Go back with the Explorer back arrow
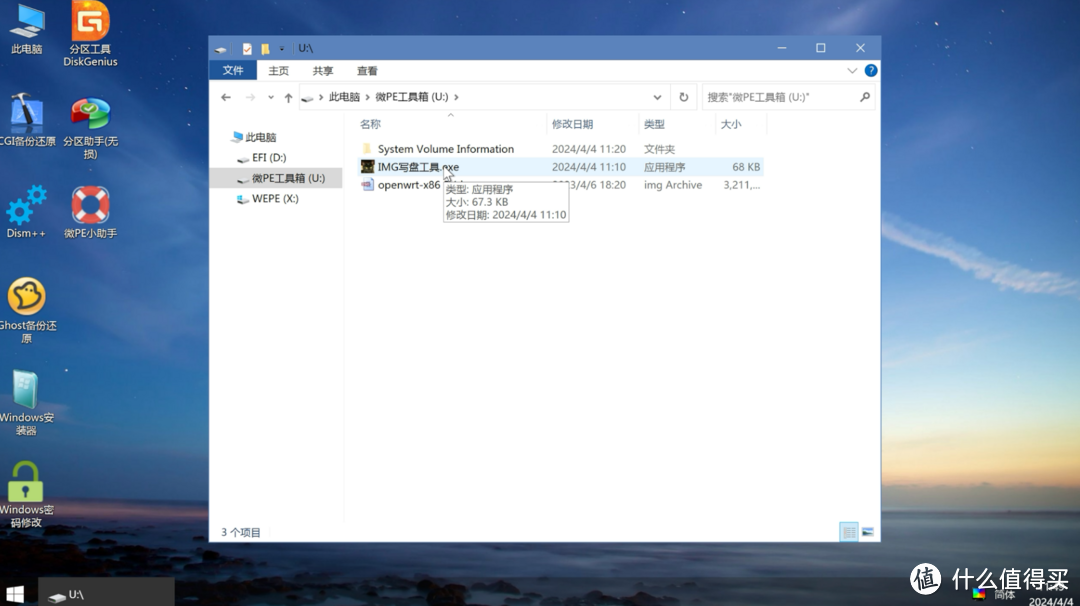Viewport: 1080px width, 606px height. tap(226, 97)
